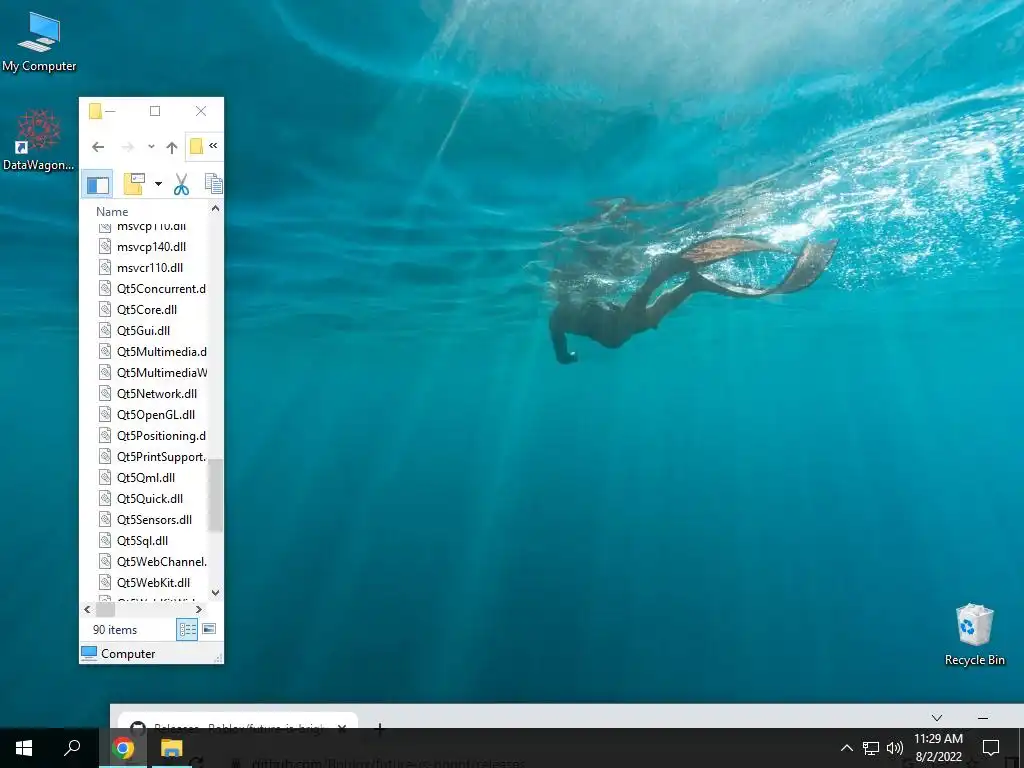Viewport: 1024px width, 768px height.
Task: Select Qt5WebKit.dll file
Action: click(x=153, y=583)
